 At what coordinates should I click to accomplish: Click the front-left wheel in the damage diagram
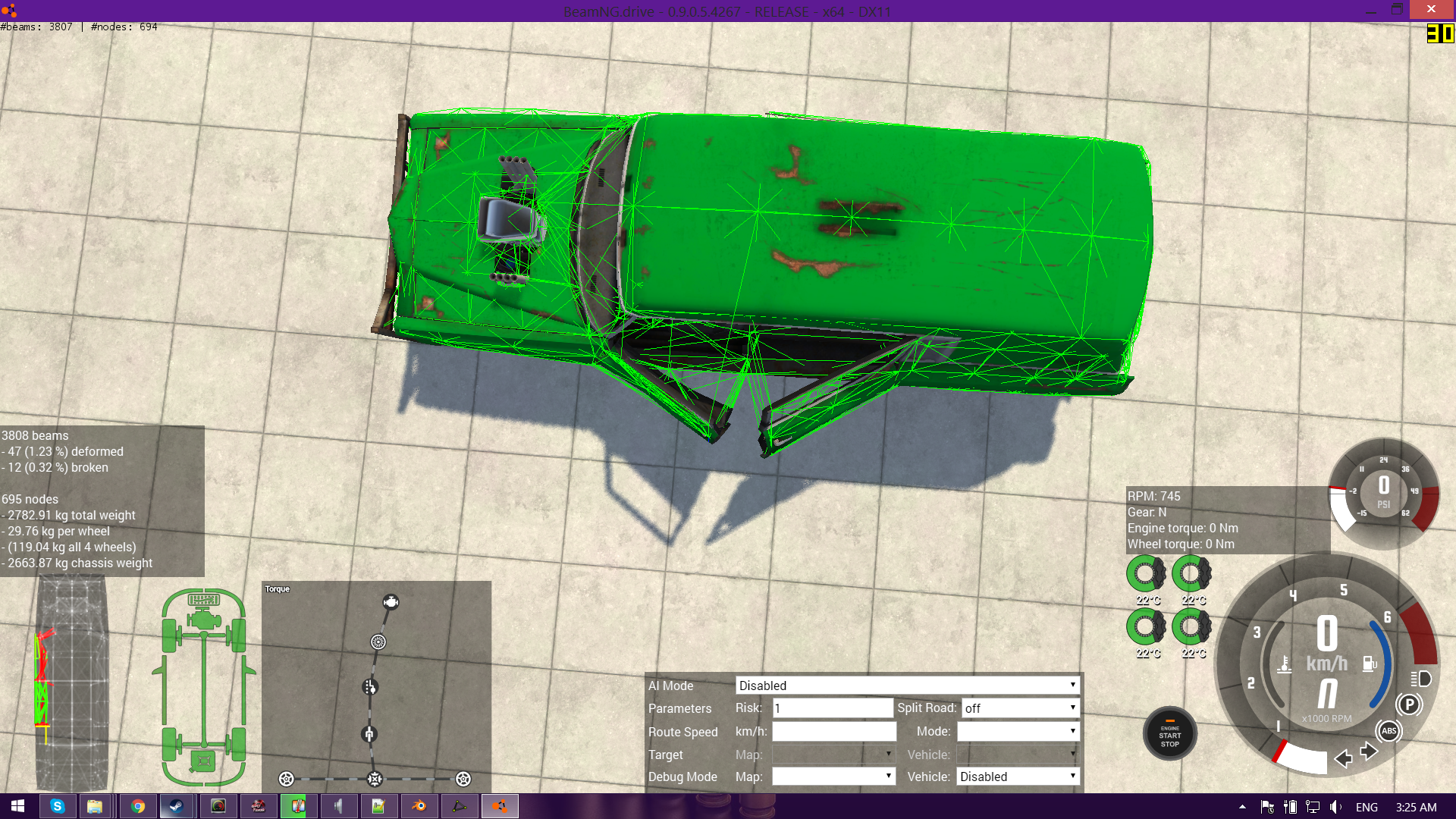coord(169,635)
